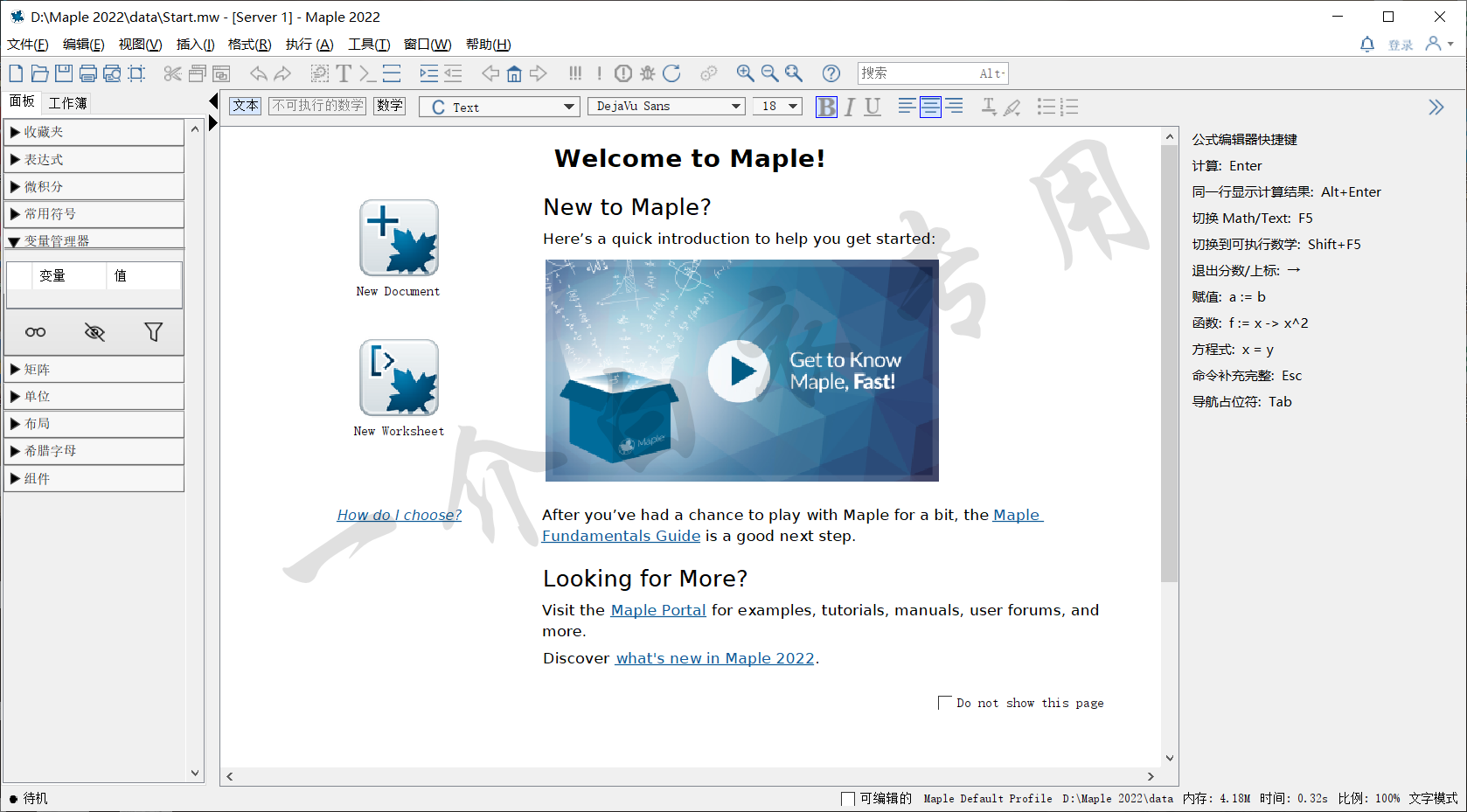Open what's new in Maple 2022 link
Image resolution: width=1467 pixels, height=812 pixels.
715,658
